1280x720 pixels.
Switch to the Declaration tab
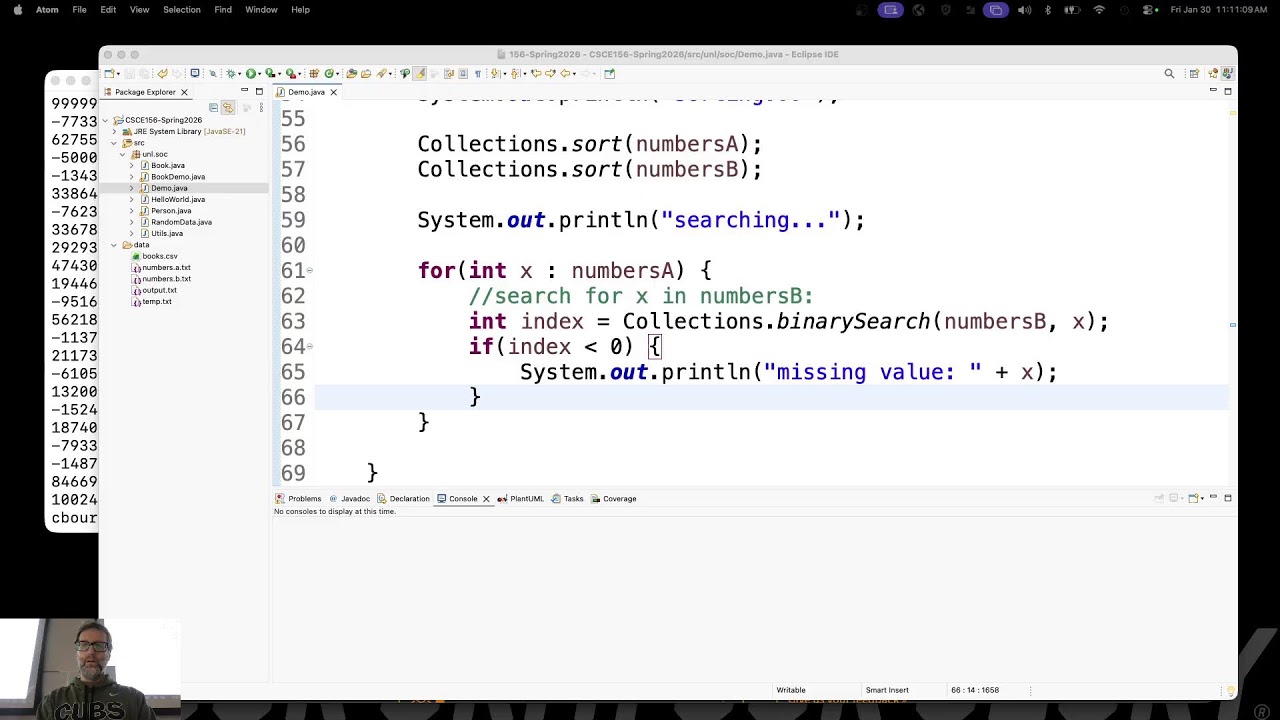coord(403,498)
